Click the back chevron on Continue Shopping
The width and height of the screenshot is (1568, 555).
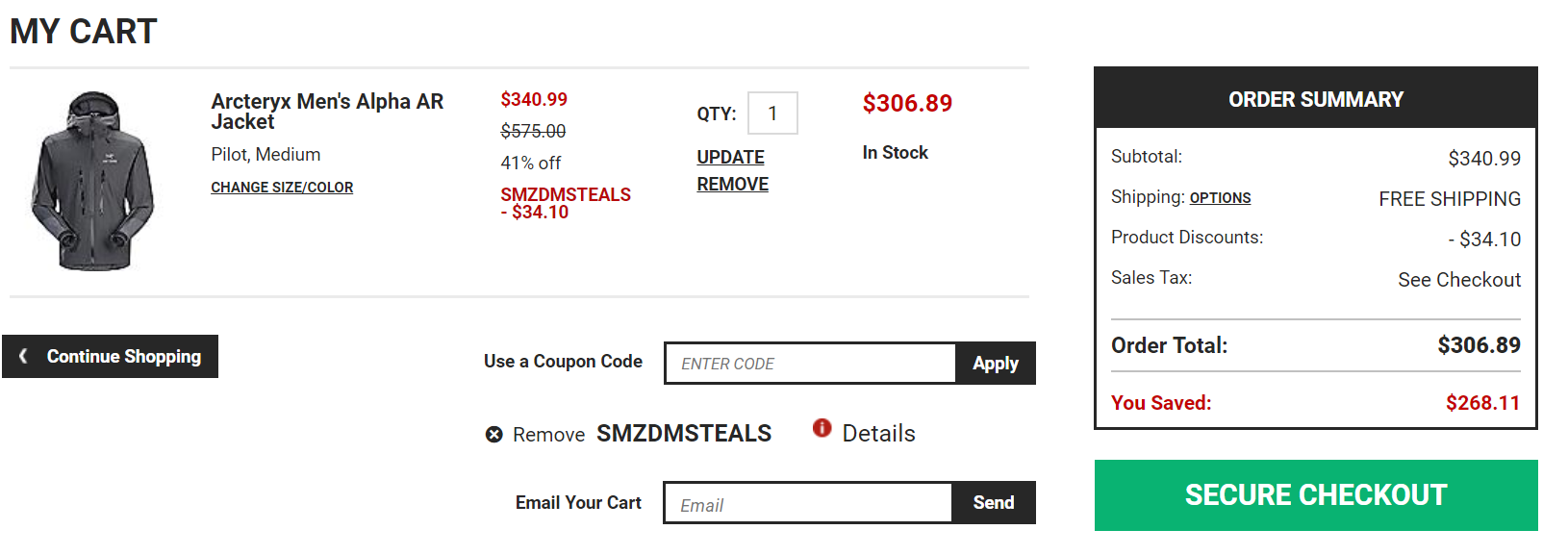pos(23,356)
